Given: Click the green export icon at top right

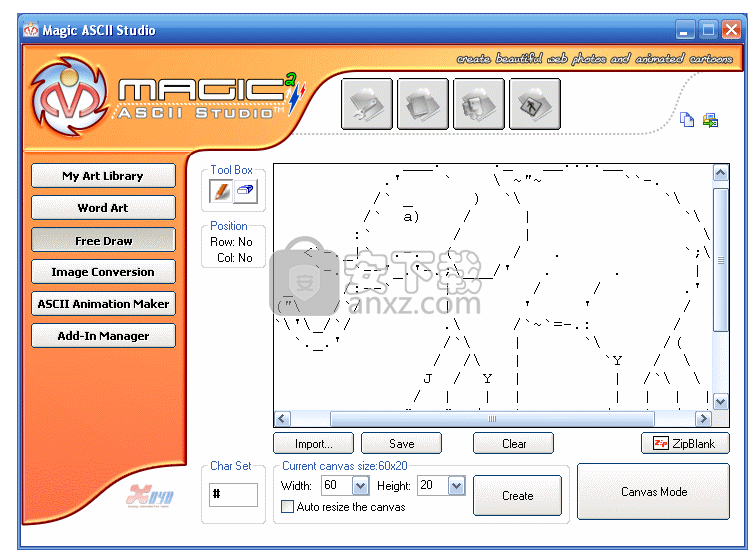Looking at the screenshot, I should point(710,120).
